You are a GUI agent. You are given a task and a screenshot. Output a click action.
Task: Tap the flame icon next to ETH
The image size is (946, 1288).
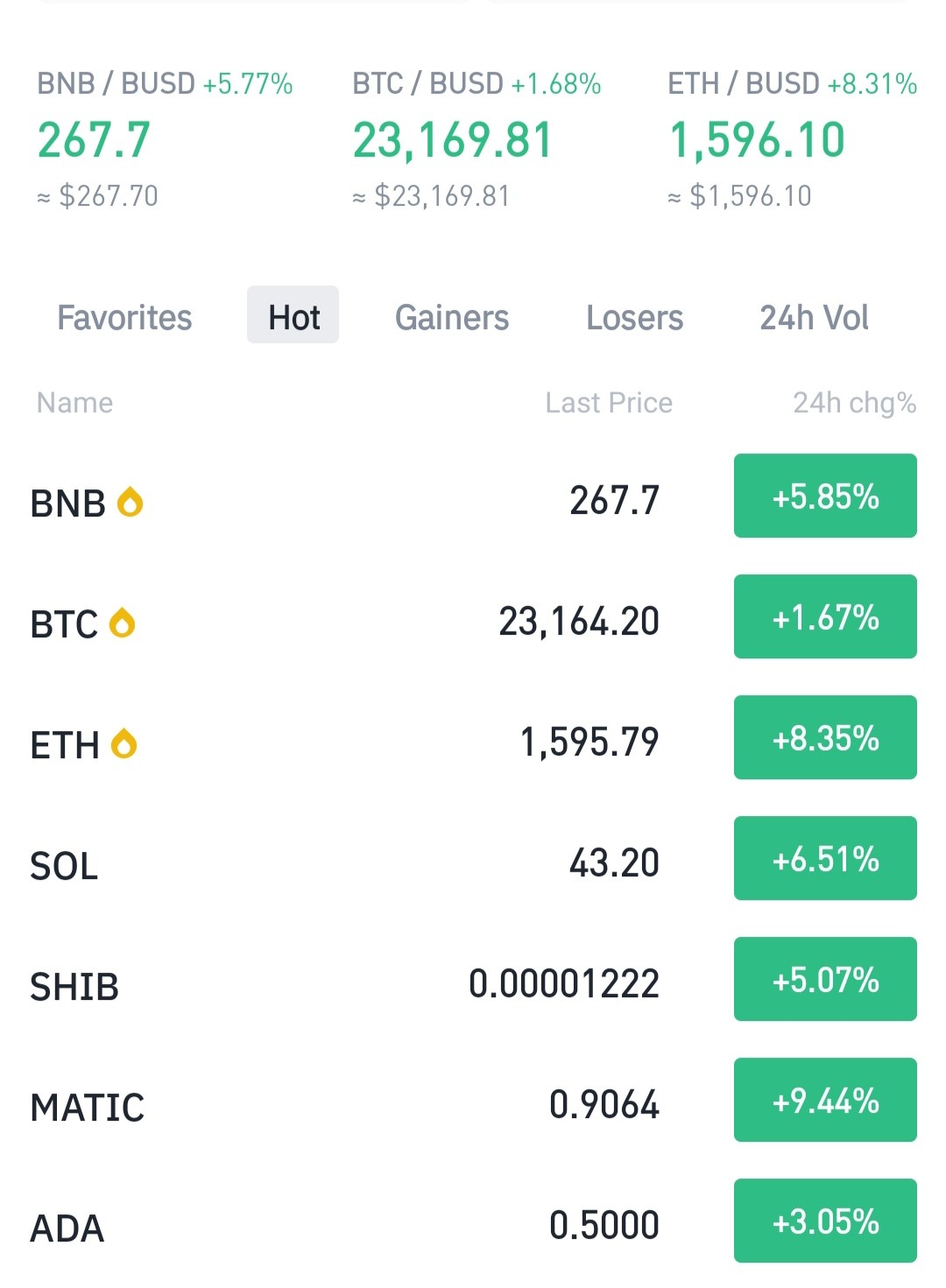pos(124,744)
